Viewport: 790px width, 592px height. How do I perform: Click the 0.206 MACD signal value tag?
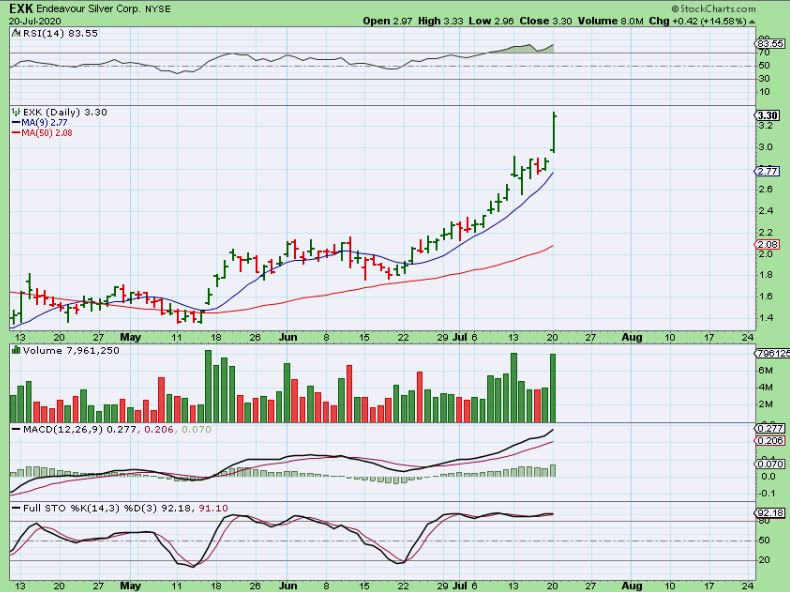pos(770,441)
